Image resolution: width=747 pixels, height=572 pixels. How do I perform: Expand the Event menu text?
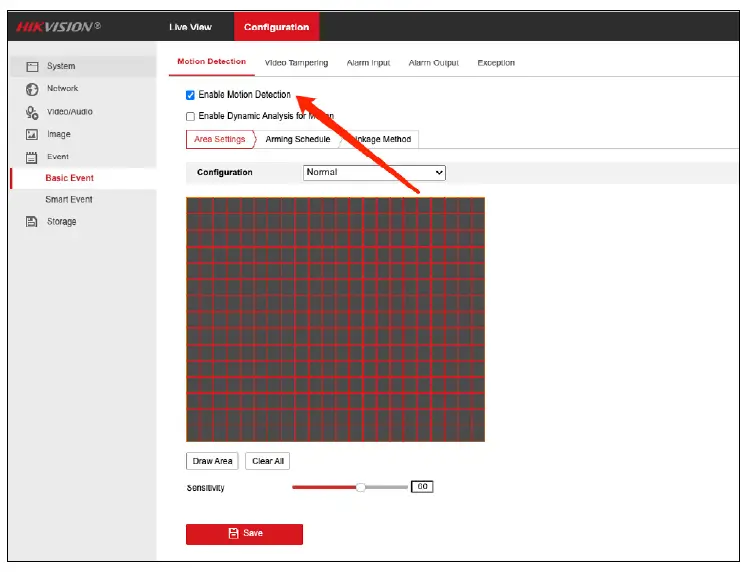point(58,157)
